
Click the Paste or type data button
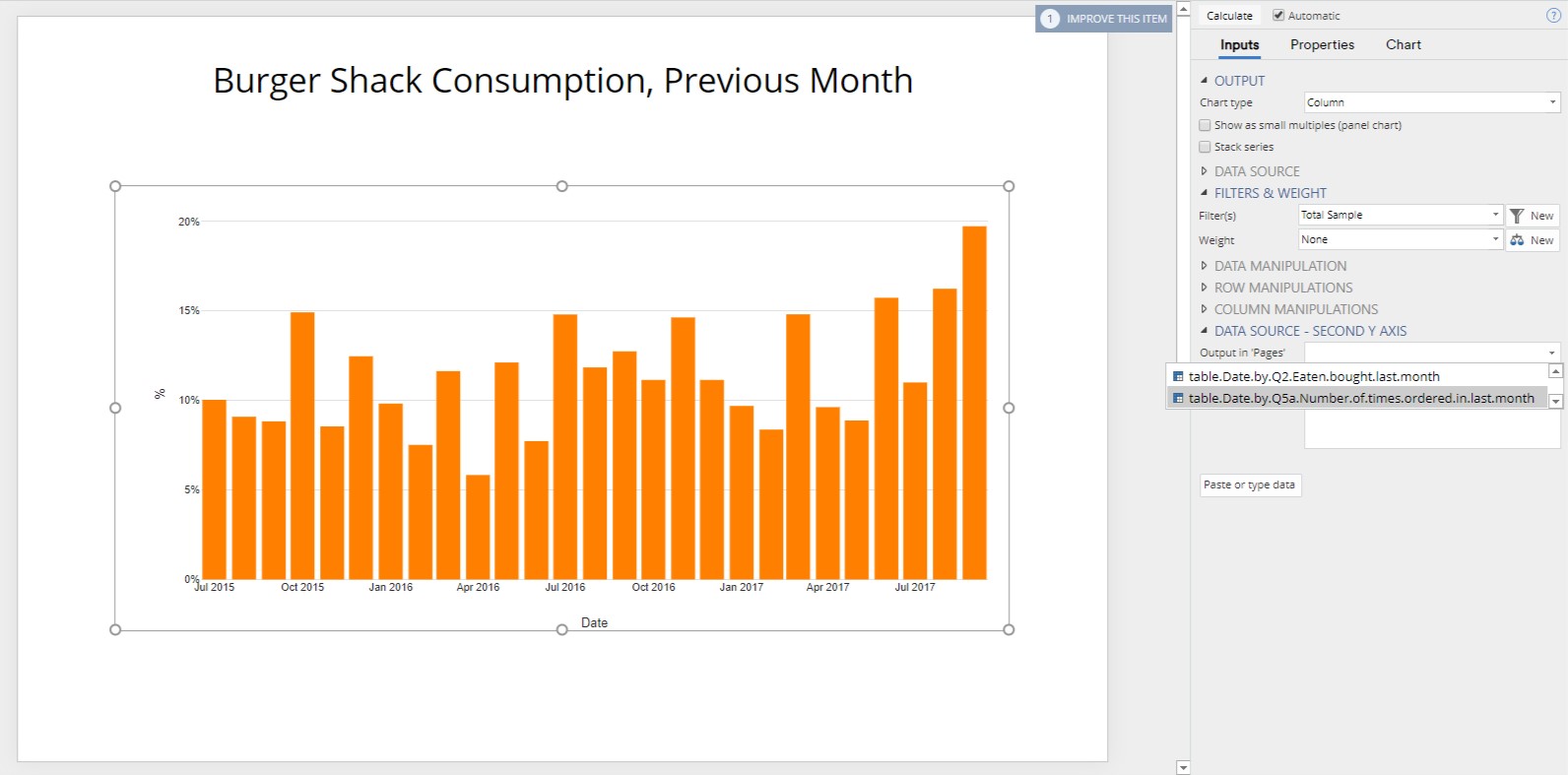tap(1250, 485)
